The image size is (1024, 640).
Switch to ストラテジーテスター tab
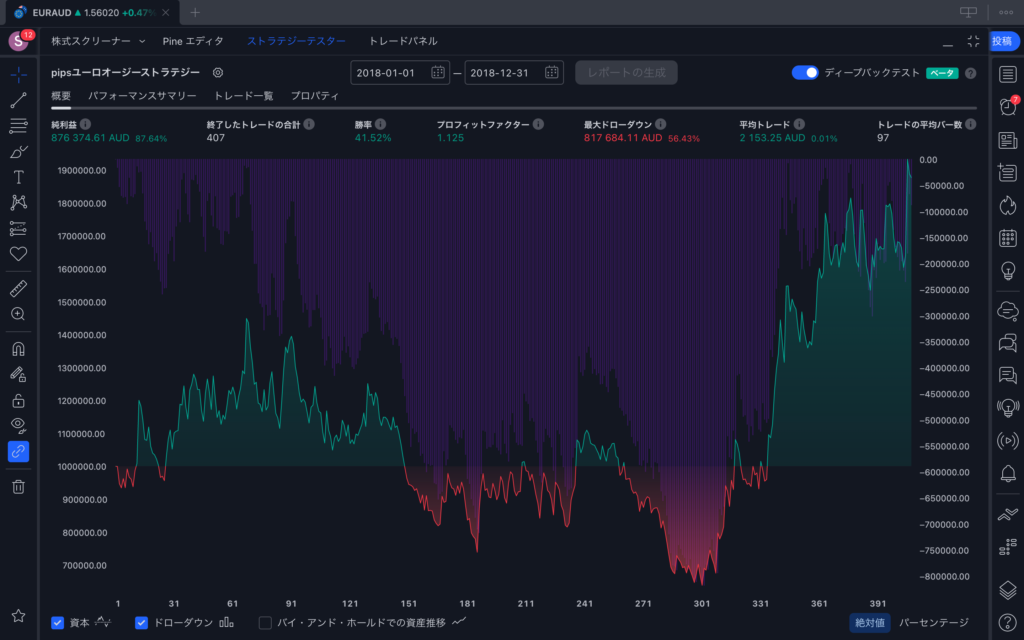(296, 40)
